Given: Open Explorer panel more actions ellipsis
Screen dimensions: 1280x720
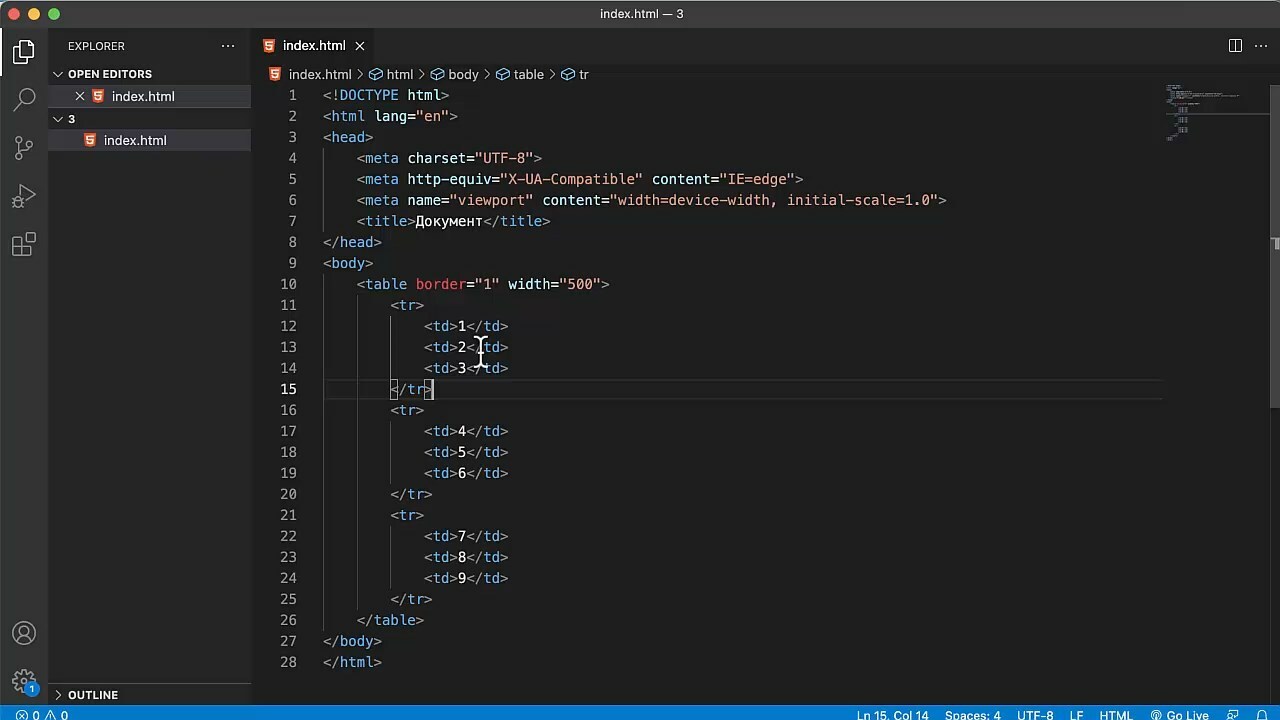Looking at the screenshot, I should (x=228, y=46).
